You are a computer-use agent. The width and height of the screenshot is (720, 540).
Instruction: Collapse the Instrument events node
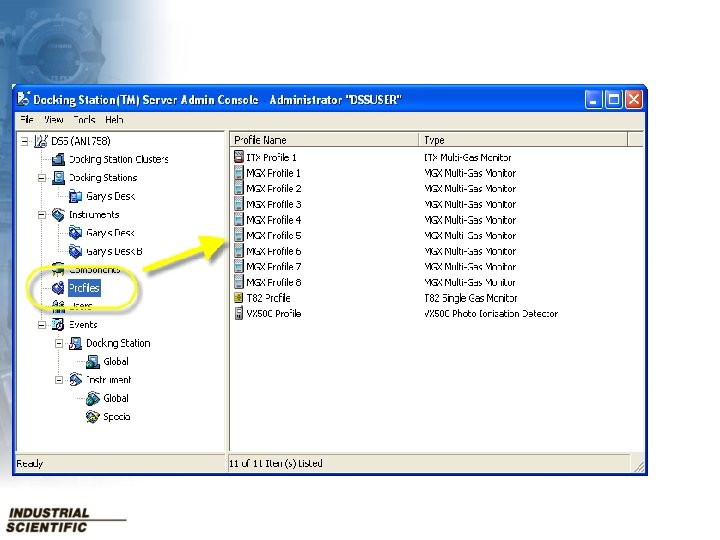tap(59, 380)
